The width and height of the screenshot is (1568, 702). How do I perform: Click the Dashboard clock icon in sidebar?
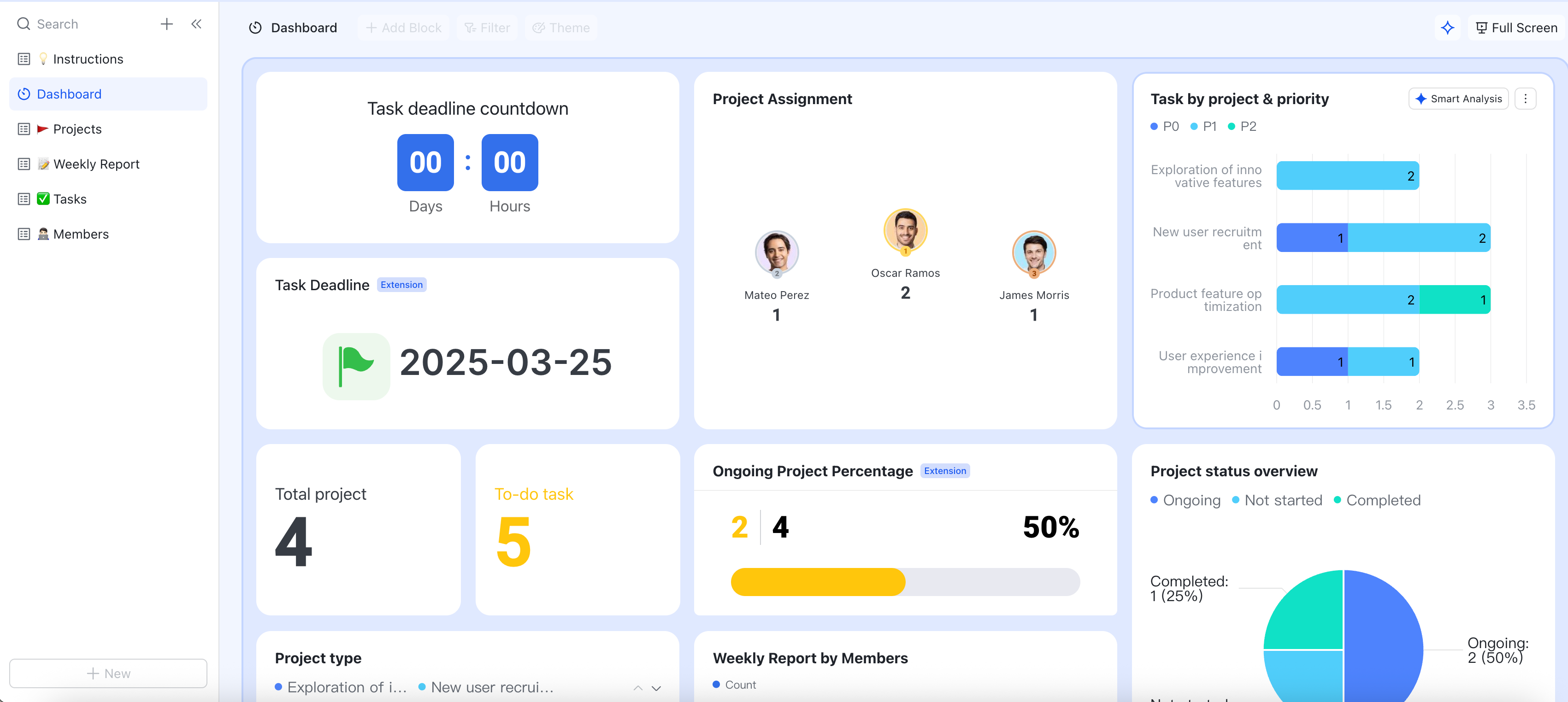24,94
